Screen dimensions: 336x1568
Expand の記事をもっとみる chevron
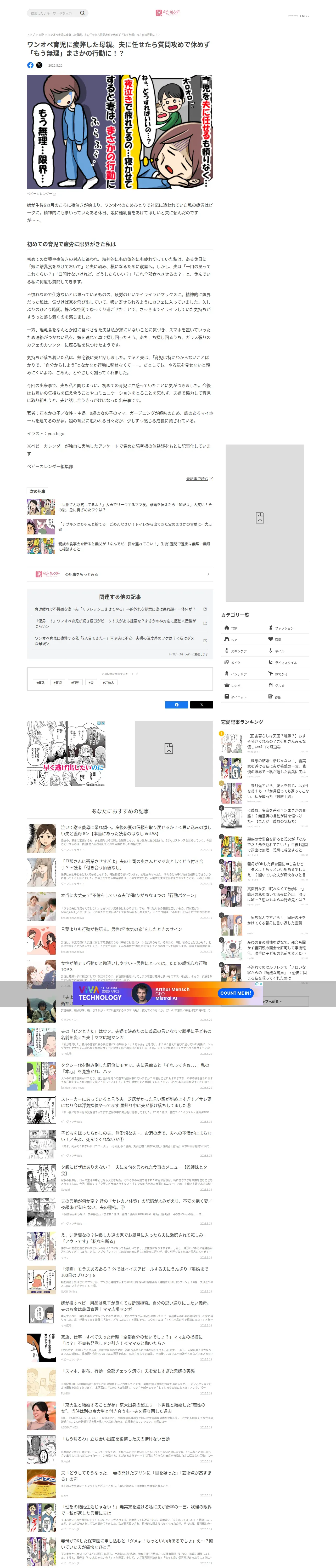pyautogui.click(x=208, y=574)
